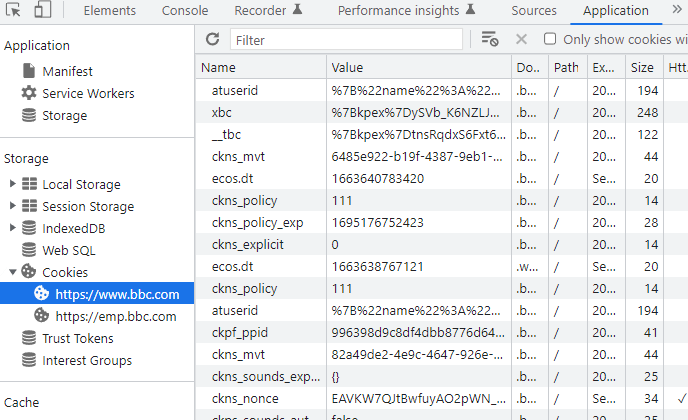Enable Only show cookies with issue checkbox
688x420 pixels.
tap(550, 39)
